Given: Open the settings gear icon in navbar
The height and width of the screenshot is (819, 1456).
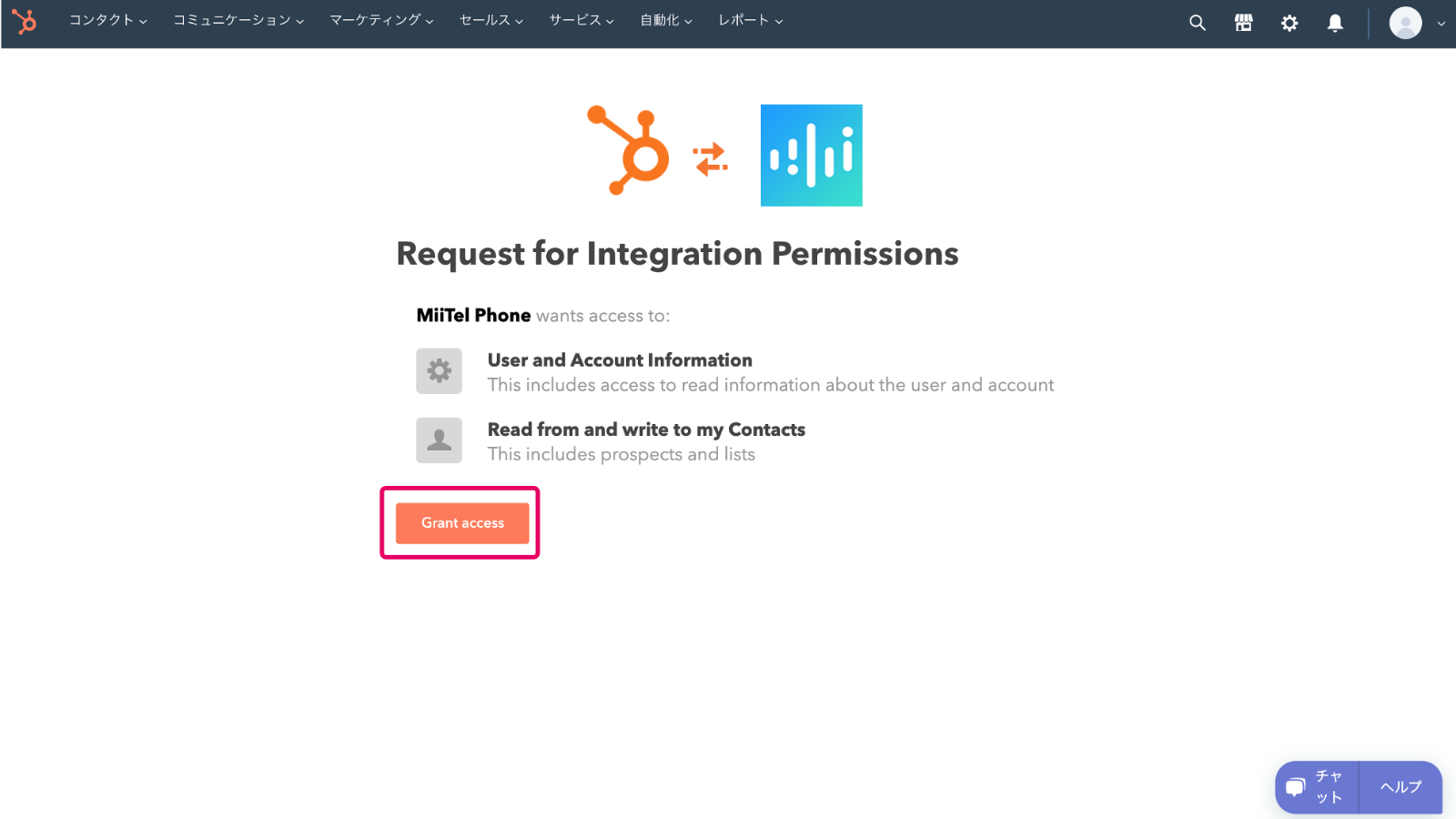Looking at the screenshot, I should pos(1289,23).
